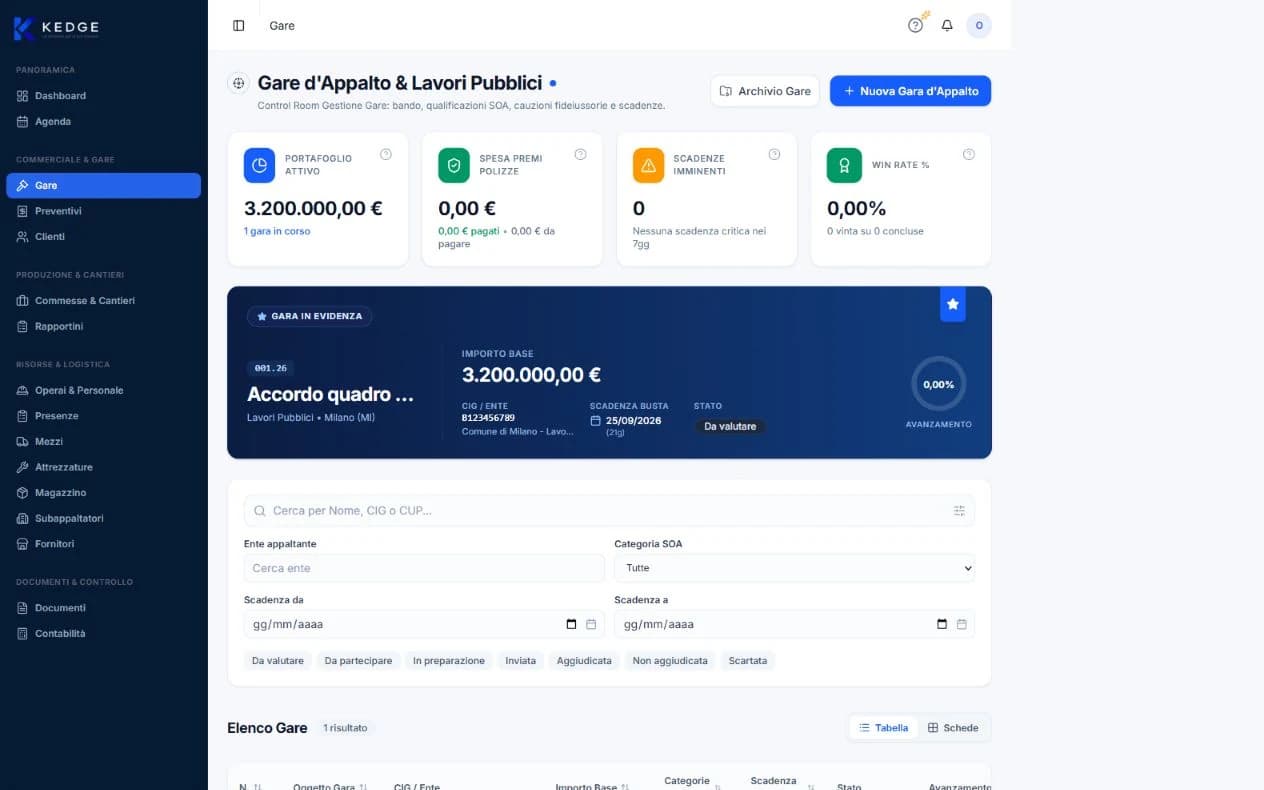Image resolution: width=1264 pixels, height=790 pixels.
Task: Open Magazzino in the sidebar
Action: (x=103, y=493)
